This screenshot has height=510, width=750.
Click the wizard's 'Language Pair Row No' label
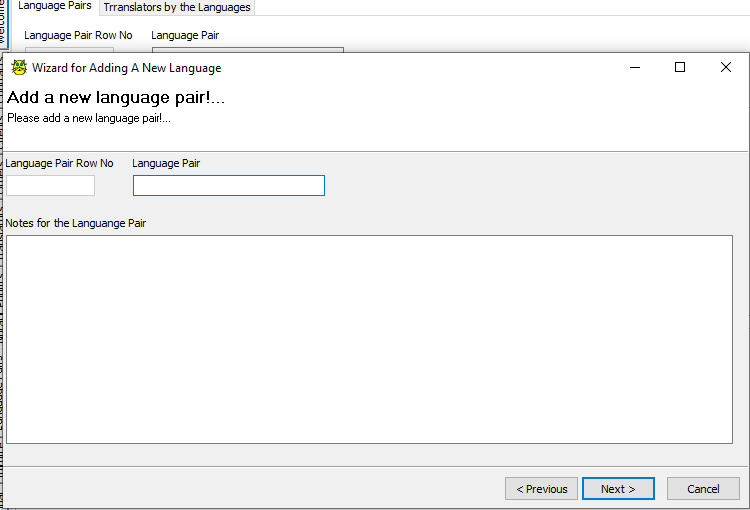[x=59, y=163]
